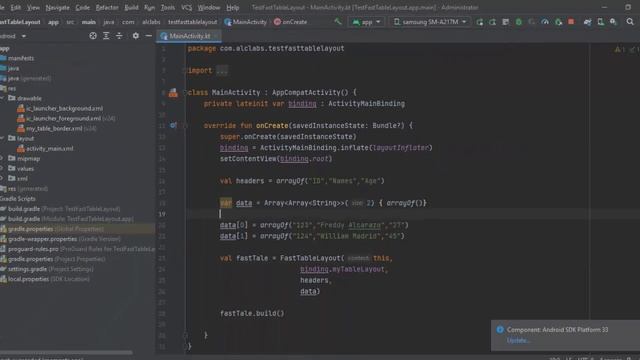640x360 pixels.
Task: Select local.properties in Gradle Scripts
Action: point(45,279)
